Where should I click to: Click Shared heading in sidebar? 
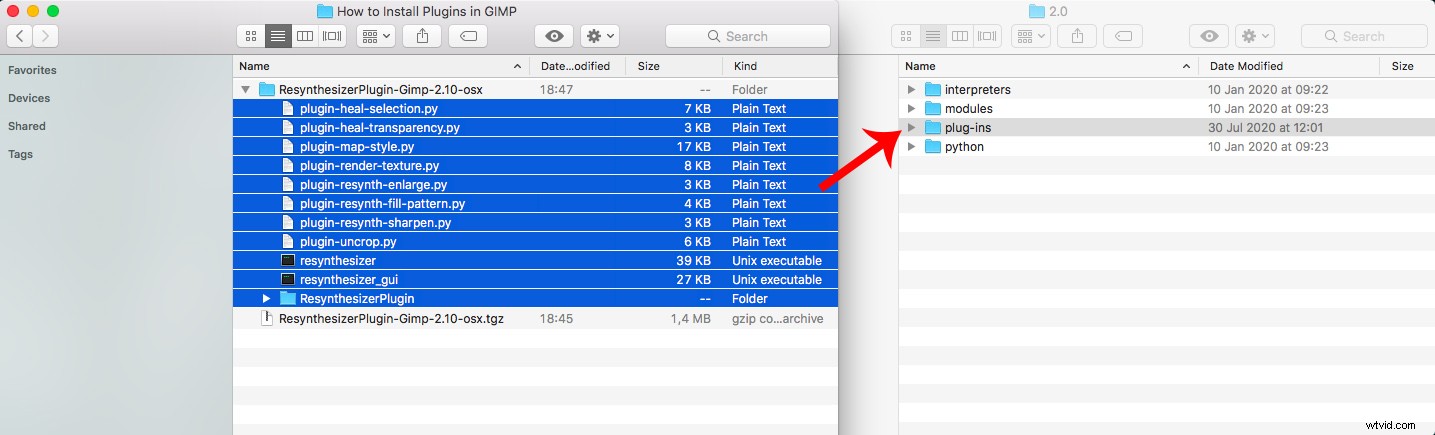click(x=27, y=126)
